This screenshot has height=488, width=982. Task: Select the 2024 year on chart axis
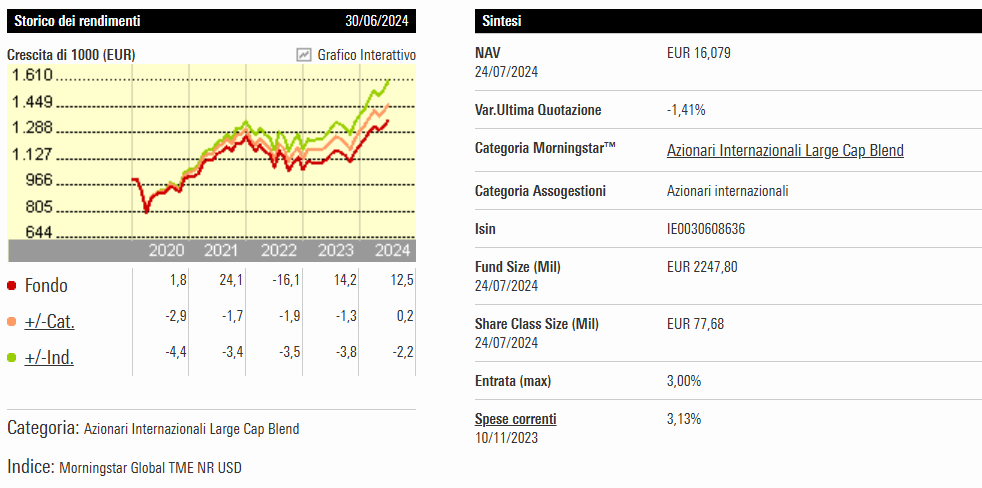(391, 250)
